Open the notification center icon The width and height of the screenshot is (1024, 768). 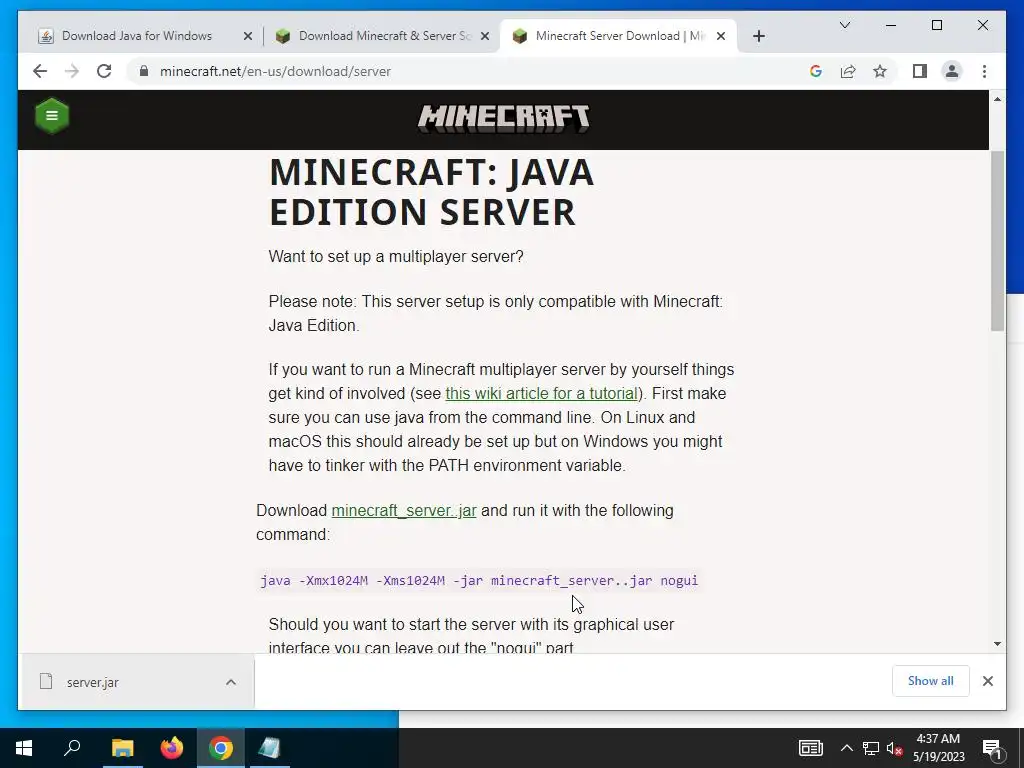click(x=993, y=748)
